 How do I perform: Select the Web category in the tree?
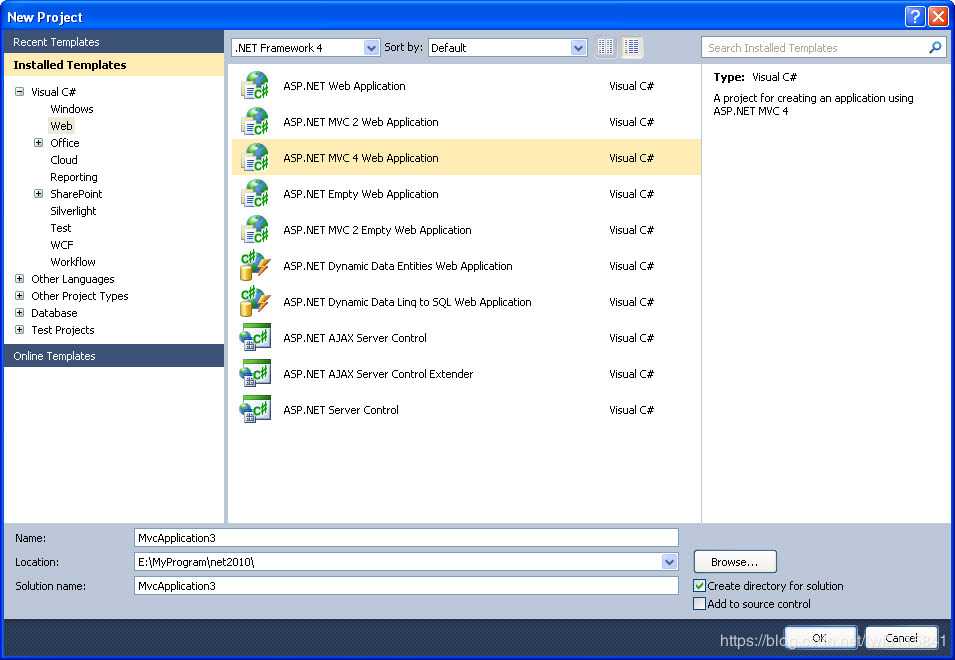[62, 126]
